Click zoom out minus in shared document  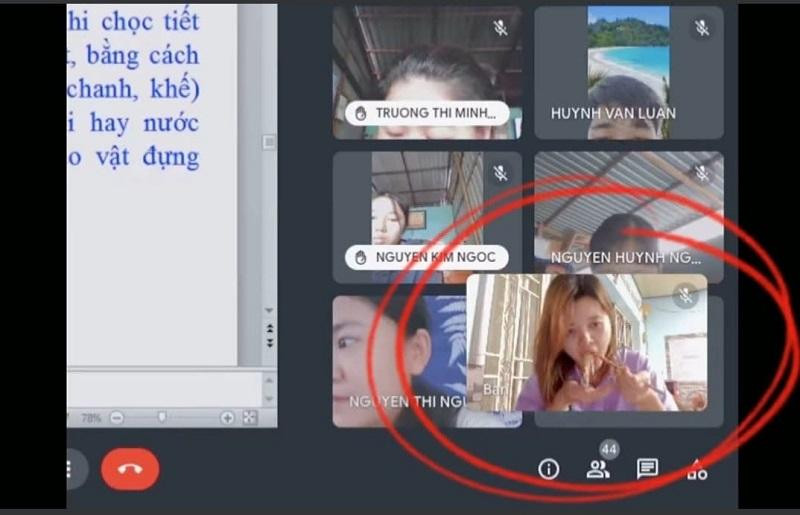tap(117, 418)
